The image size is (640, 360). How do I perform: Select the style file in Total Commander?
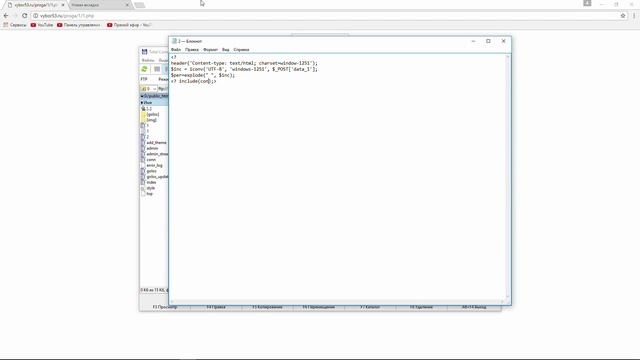(x=151, y=188)
